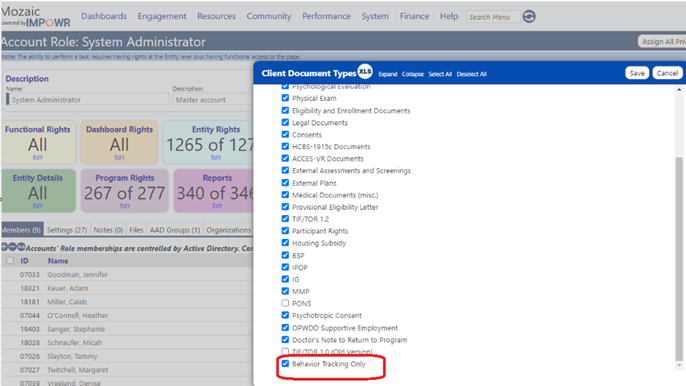Toggle the Legal Documents checkbox
The width and height of the screenshot is (686, 386).
coord(285,123)
